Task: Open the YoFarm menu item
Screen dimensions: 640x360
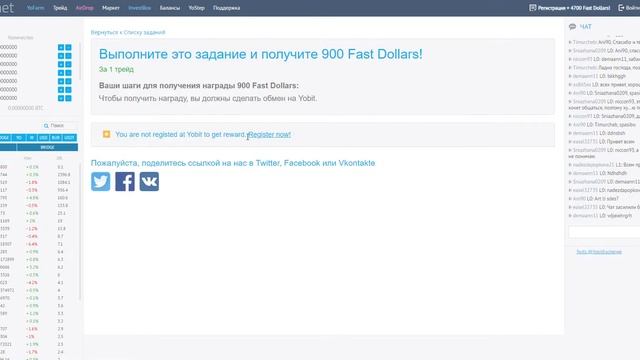Action: pos(35,8)
